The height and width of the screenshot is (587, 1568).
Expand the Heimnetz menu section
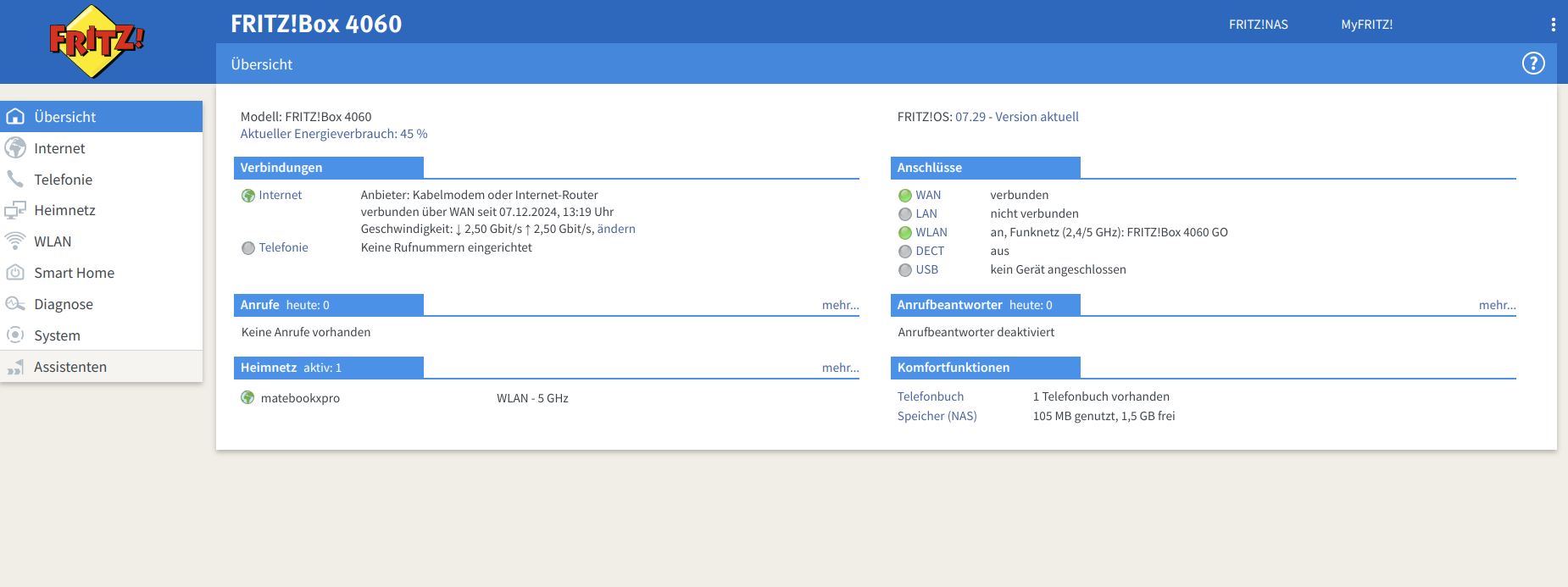[64, 210]
